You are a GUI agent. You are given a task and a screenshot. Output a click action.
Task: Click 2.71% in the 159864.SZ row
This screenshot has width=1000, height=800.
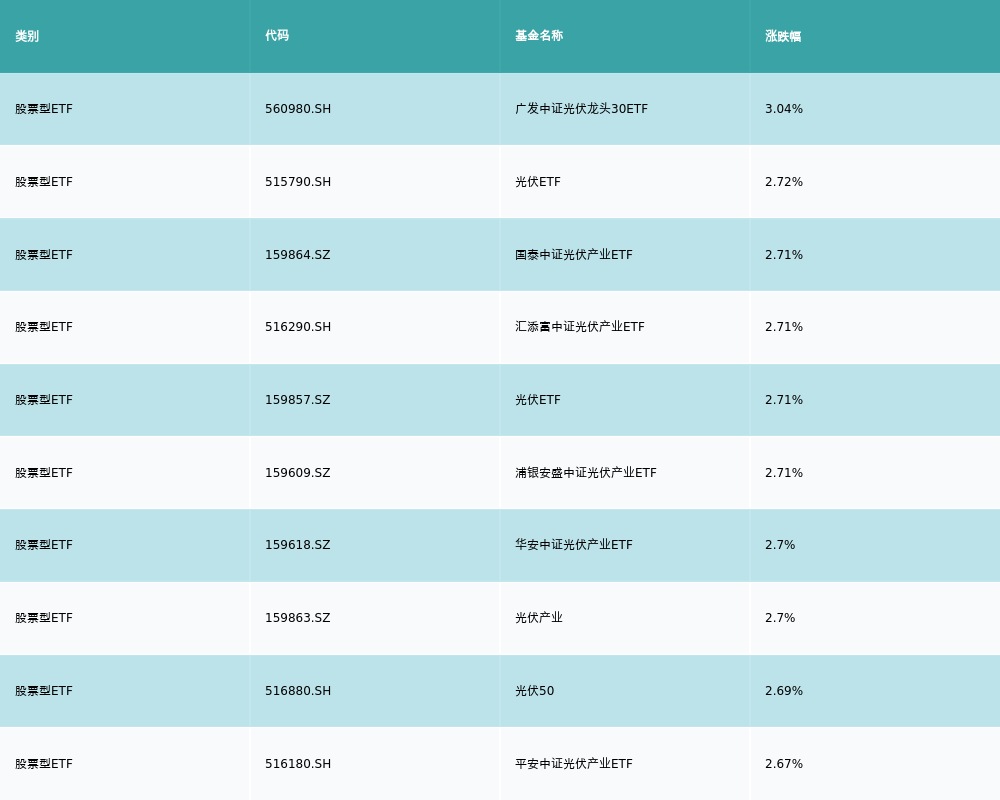click(x=784, y=255)
